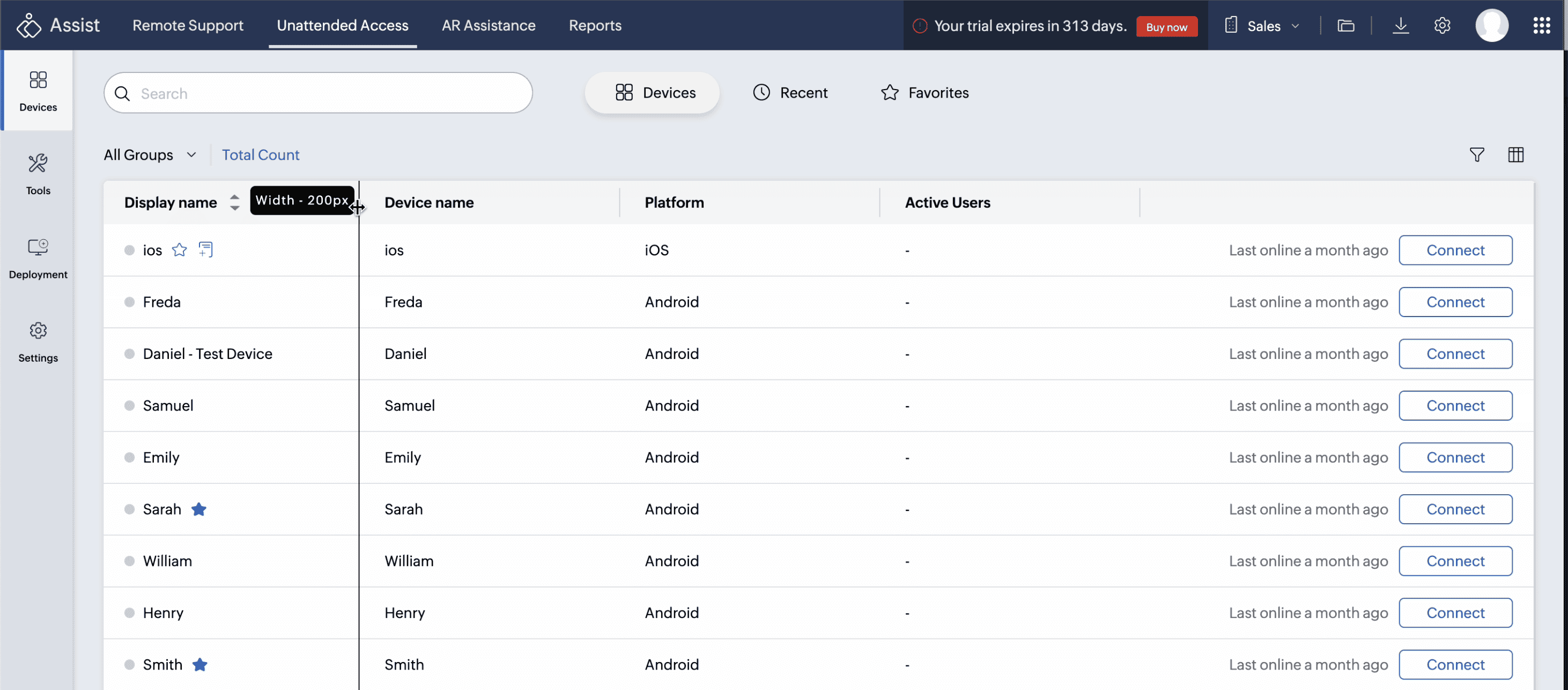Unfavorite Sarah by clicking filled star
The width and height of the screenshot is (1568, 690).
[199, 509]
